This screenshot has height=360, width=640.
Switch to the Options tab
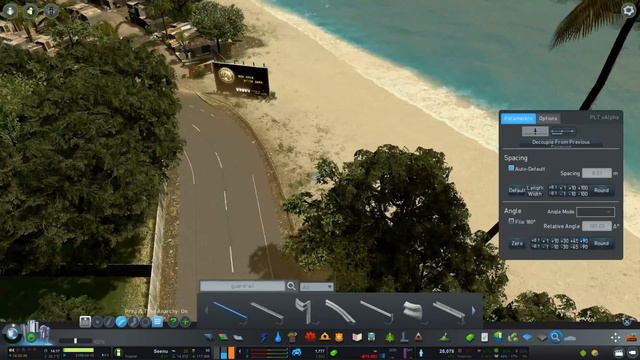tap(548, 118)
